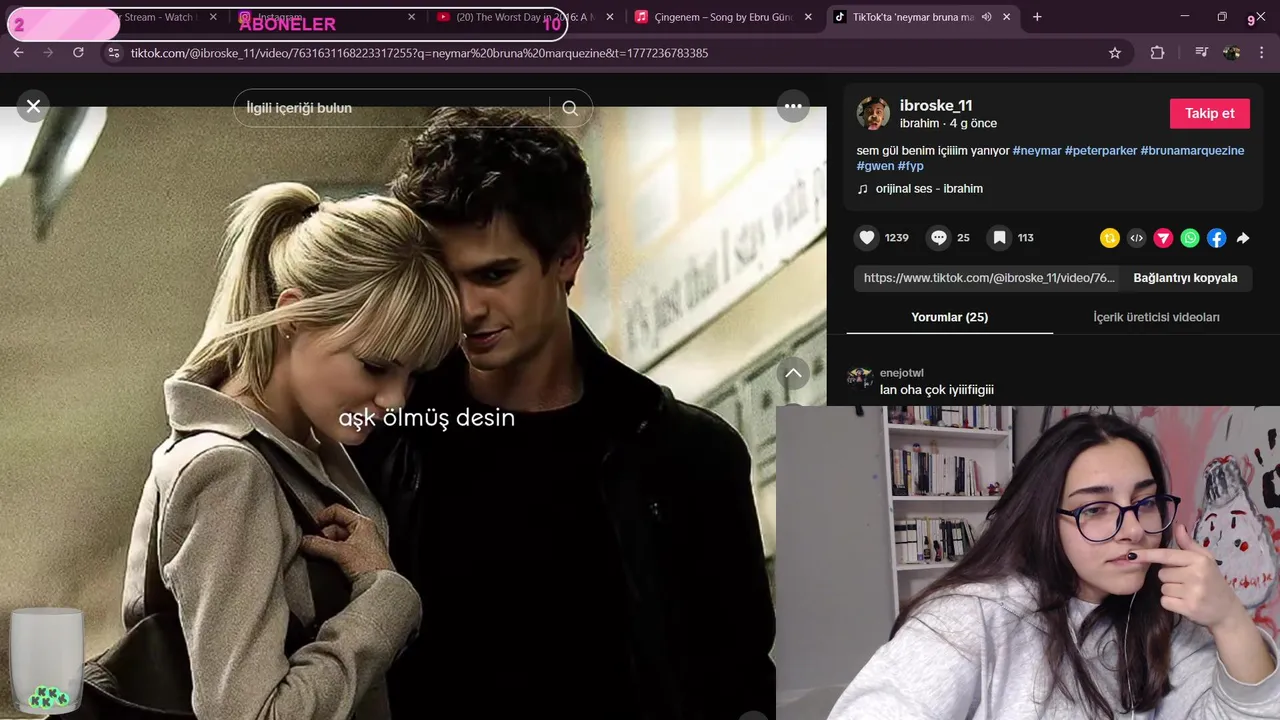Click the music note icon beside orijinal ses

(x=863, y=189)
